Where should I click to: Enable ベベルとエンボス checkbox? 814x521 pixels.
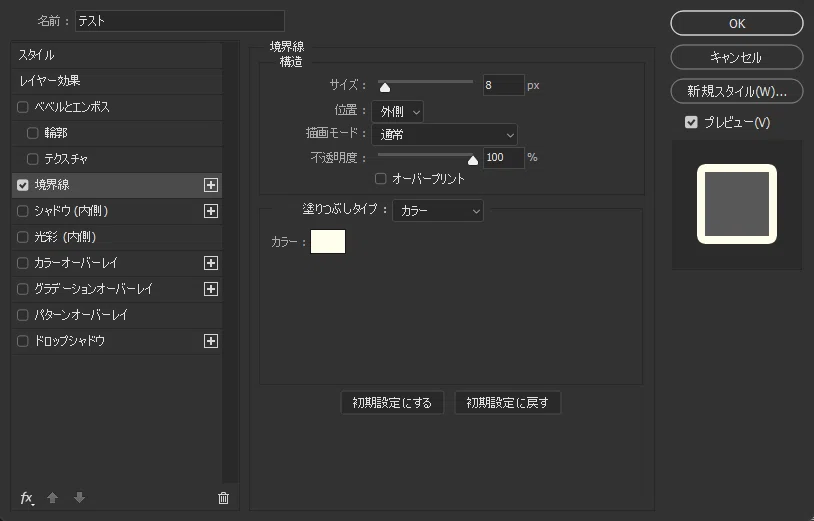click(x=22, y=107)
